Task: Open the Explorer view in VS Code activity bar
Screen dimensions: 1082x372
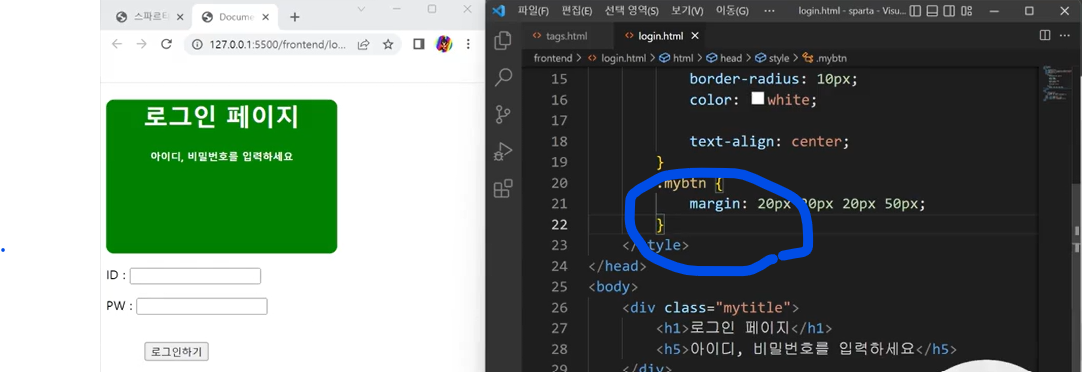Action: tap(503, 40)
